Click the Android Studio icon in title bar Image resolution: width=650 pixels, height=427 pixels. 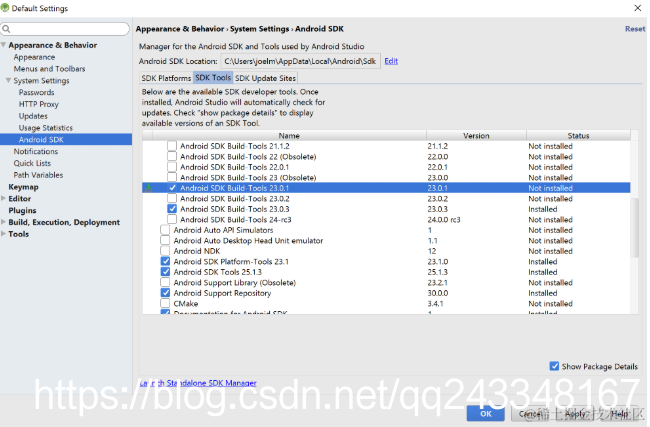pos(5,7)
